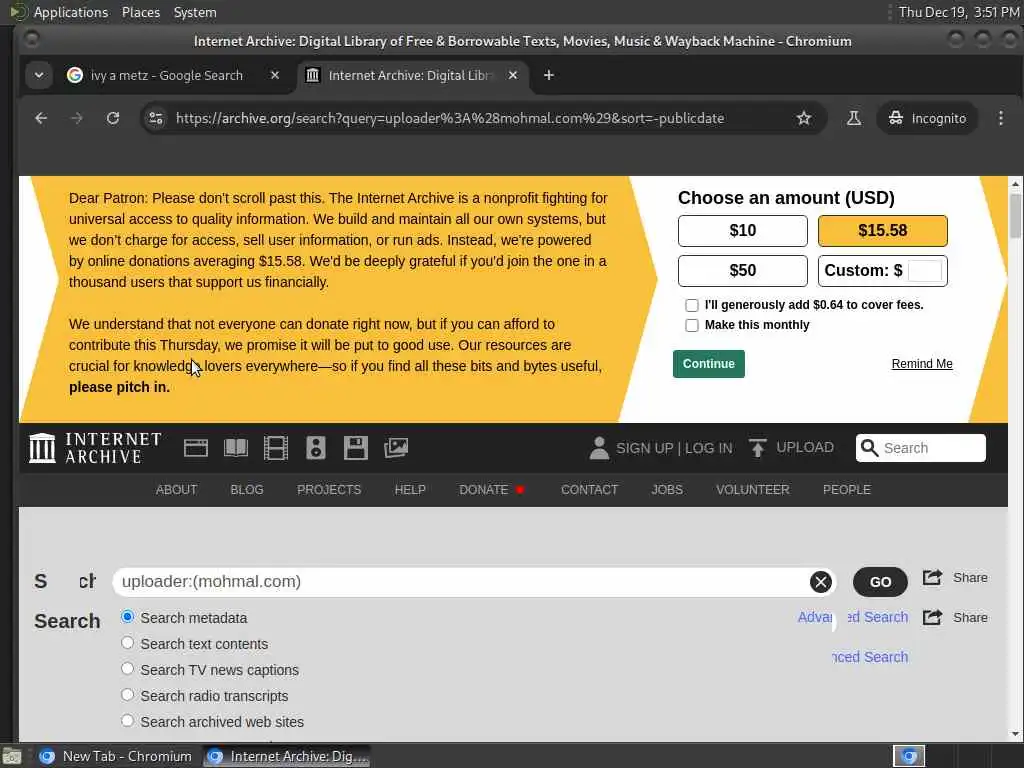Open the Texts book icon

[x=236, y=448]
